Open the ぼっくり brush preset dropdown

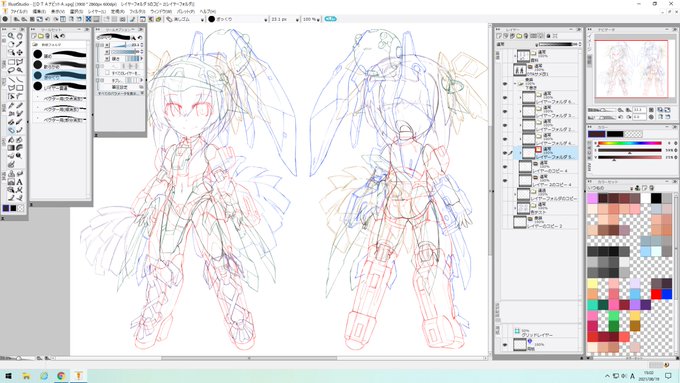pos(266,20)
